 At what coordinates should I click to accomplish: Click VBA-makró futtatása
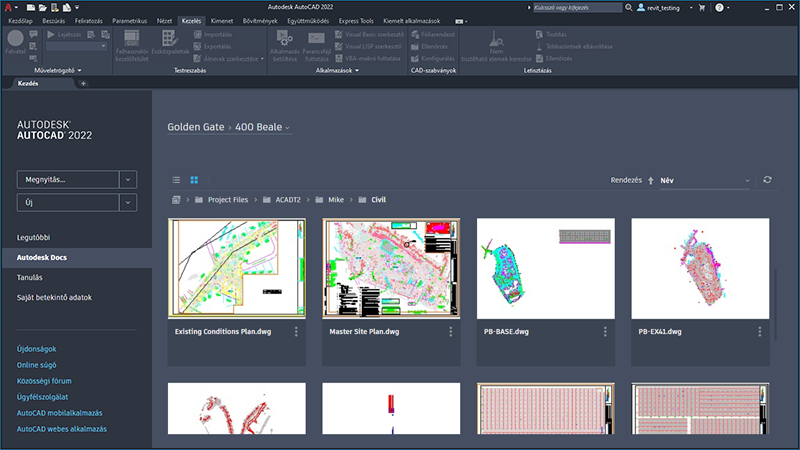[368, 59]
